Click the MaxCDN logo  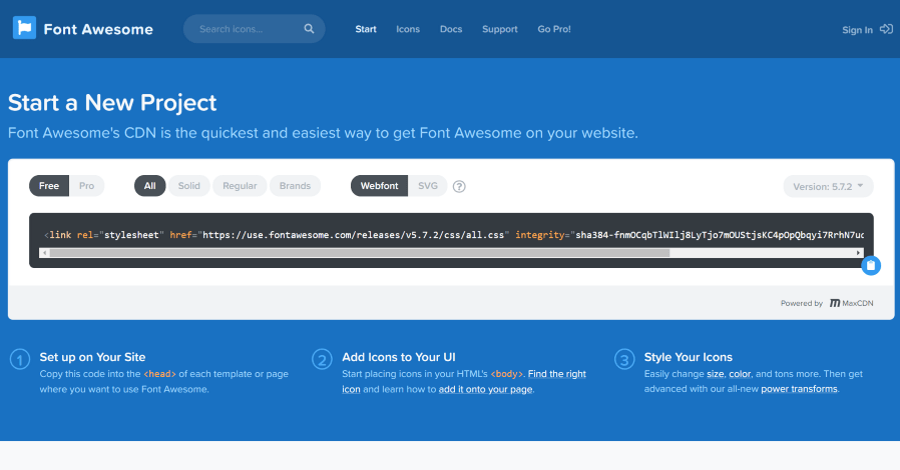(x=851, y=303)
